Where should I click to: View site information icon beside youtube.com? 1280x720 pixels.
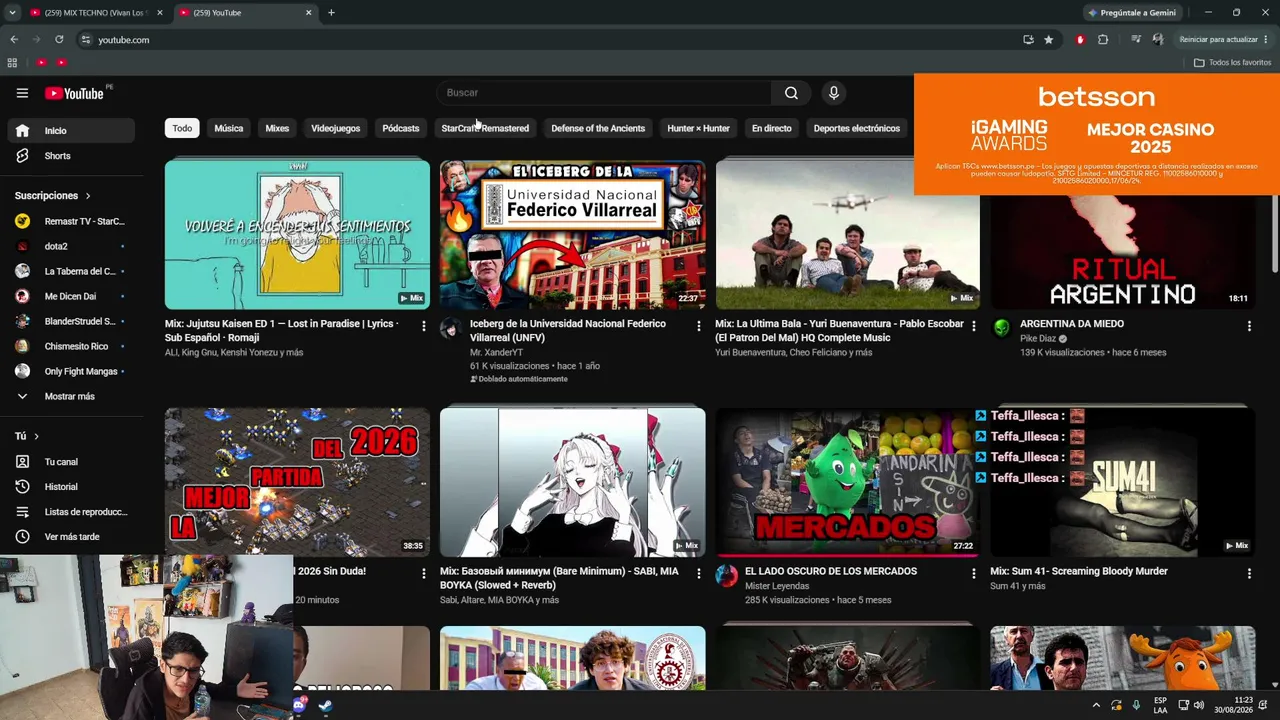pos(86,40)
